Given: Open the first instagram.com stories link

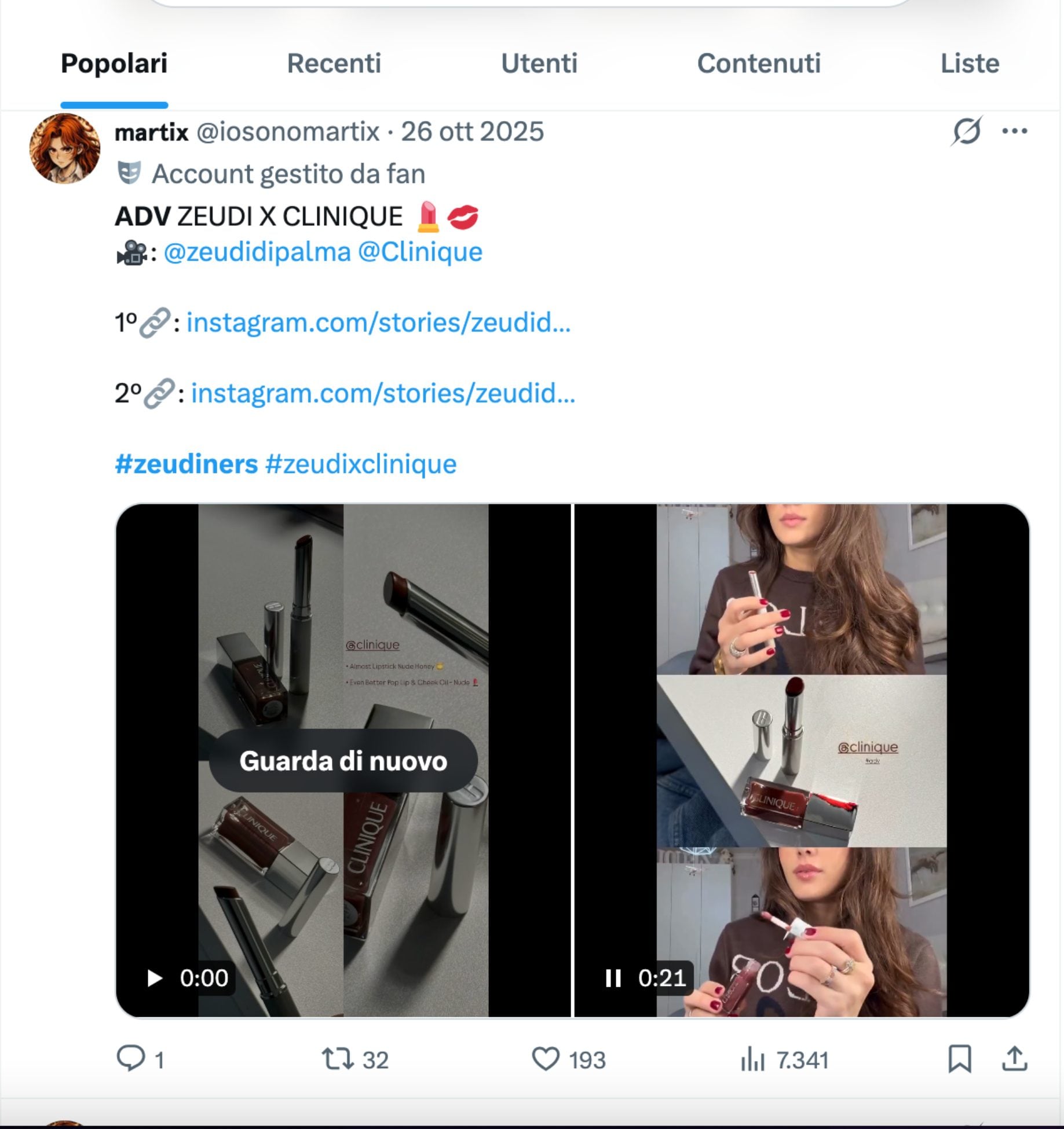Looking at the screenshot, I should [378, 322].
